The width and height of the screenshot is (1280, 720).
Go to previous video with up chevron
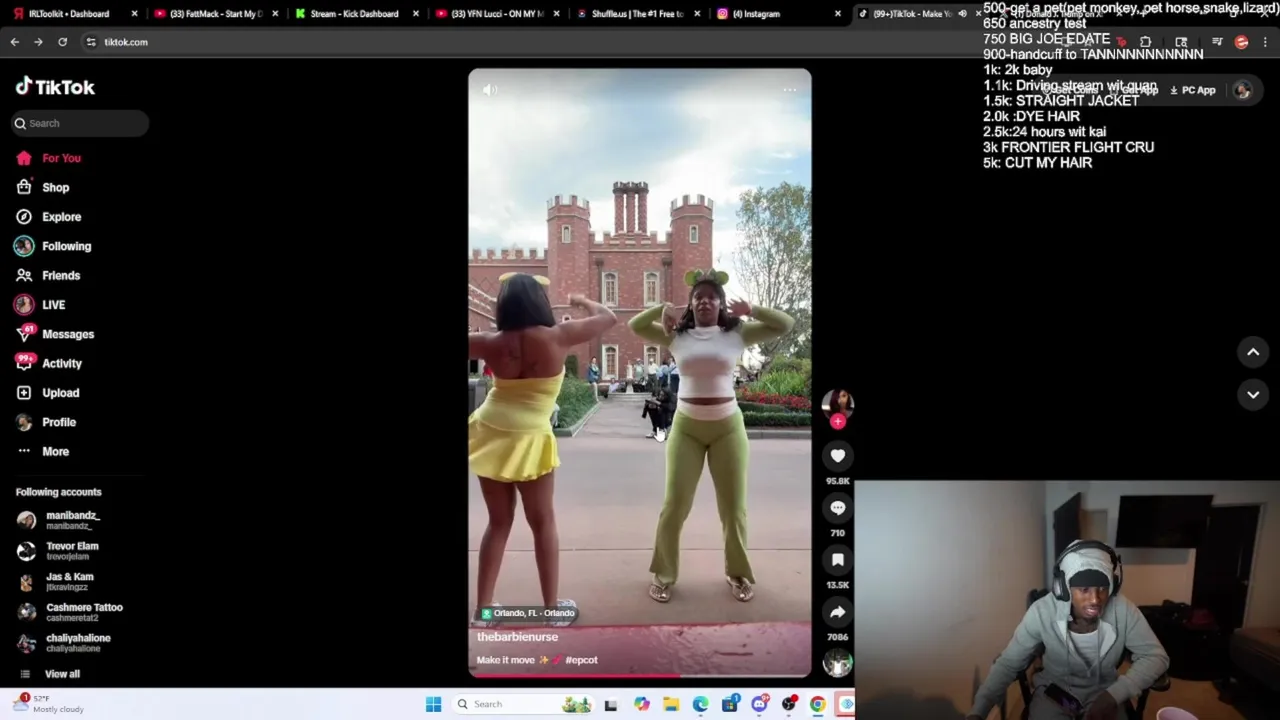tap(1253, 352)
